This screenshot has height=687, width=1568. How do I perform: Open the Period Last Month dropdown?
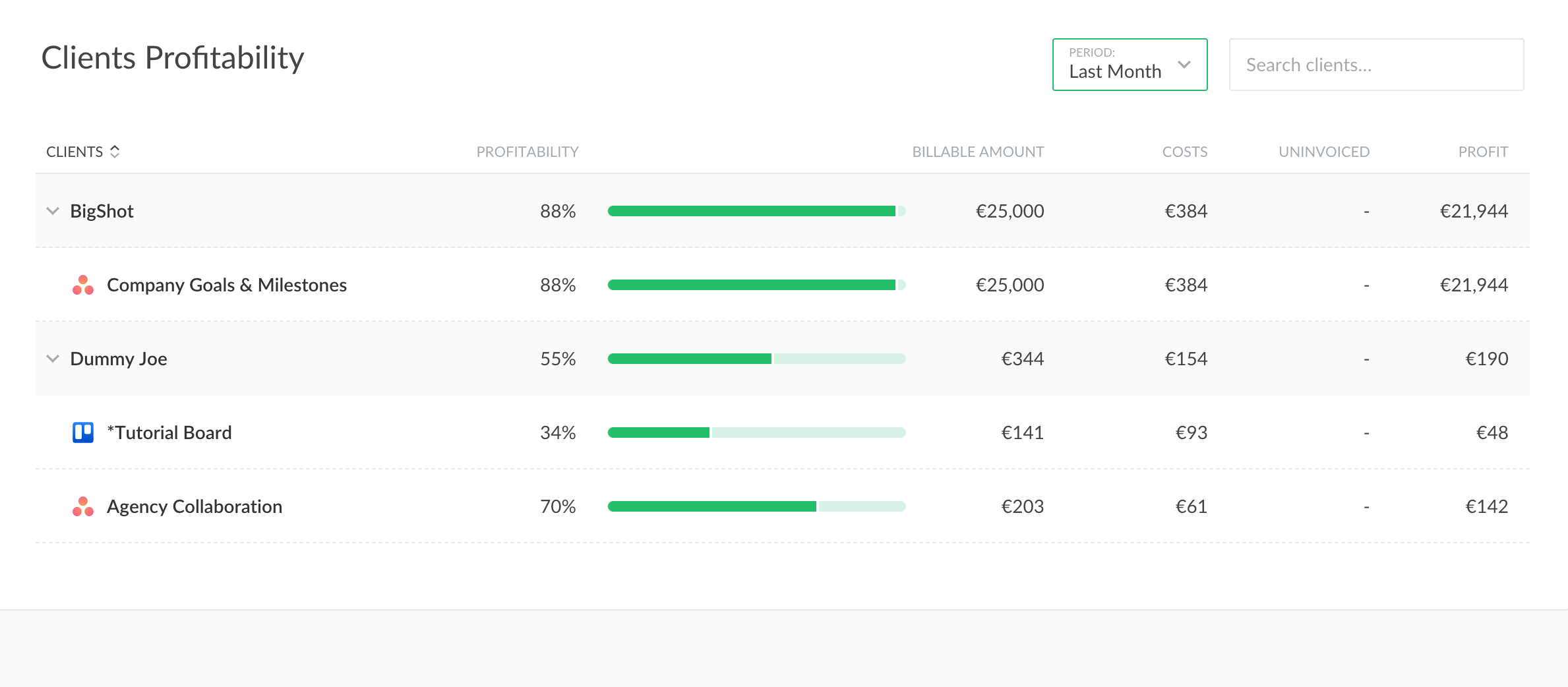1130,65
